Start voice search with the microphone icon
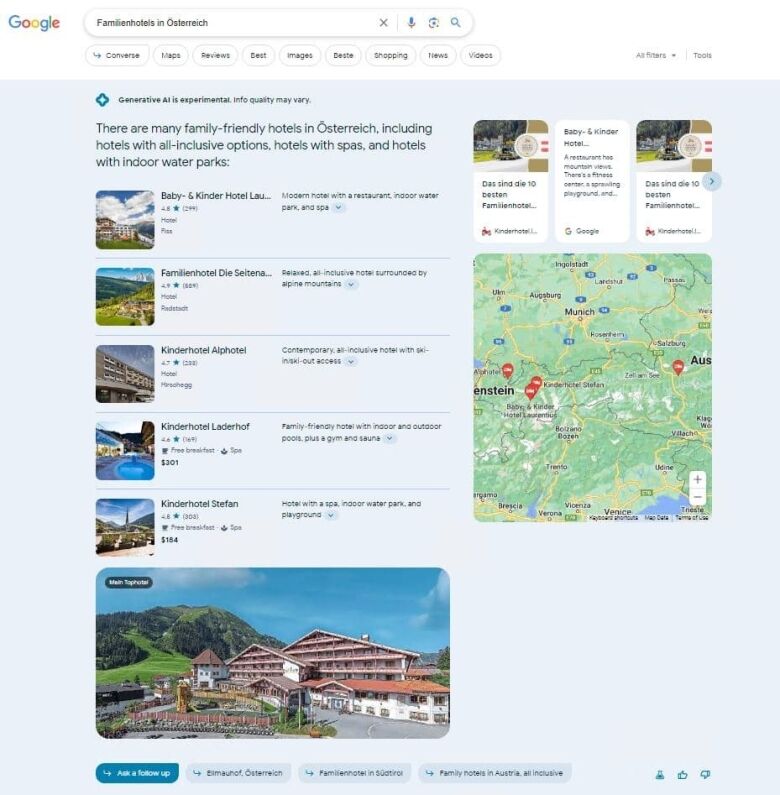The height and width of the screenshot is (795, 780). (x=411, y=22)
